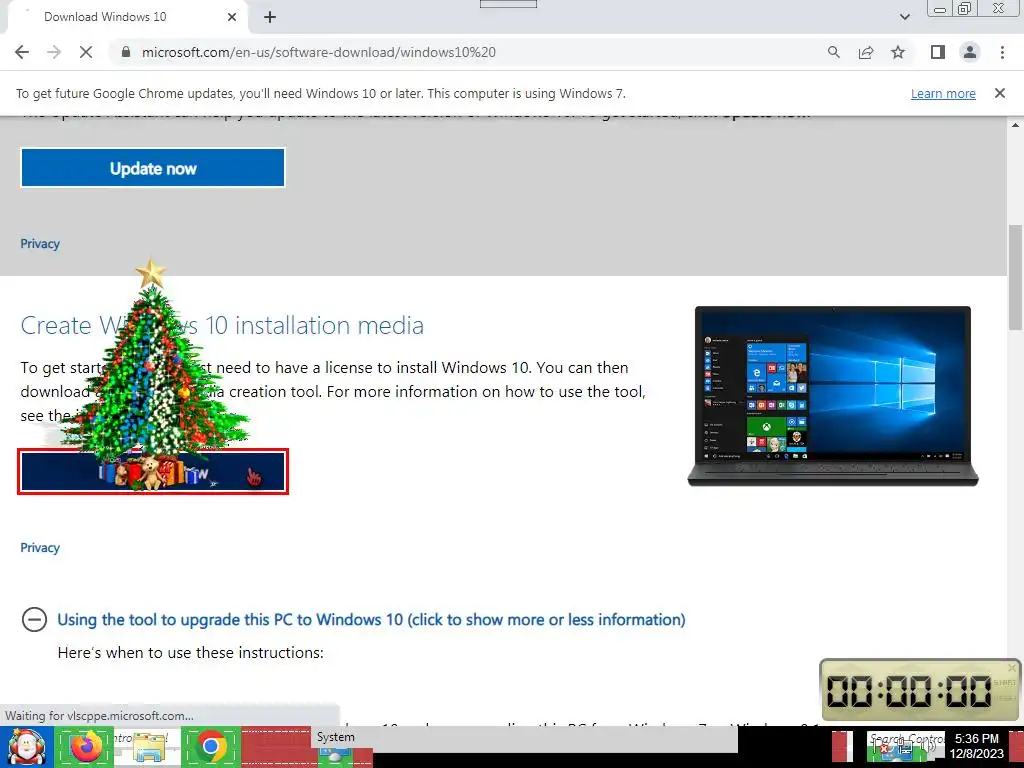Click the Create Windows 10 installation media heading
Screen dimensions: 1024x768
click(222, 325)
